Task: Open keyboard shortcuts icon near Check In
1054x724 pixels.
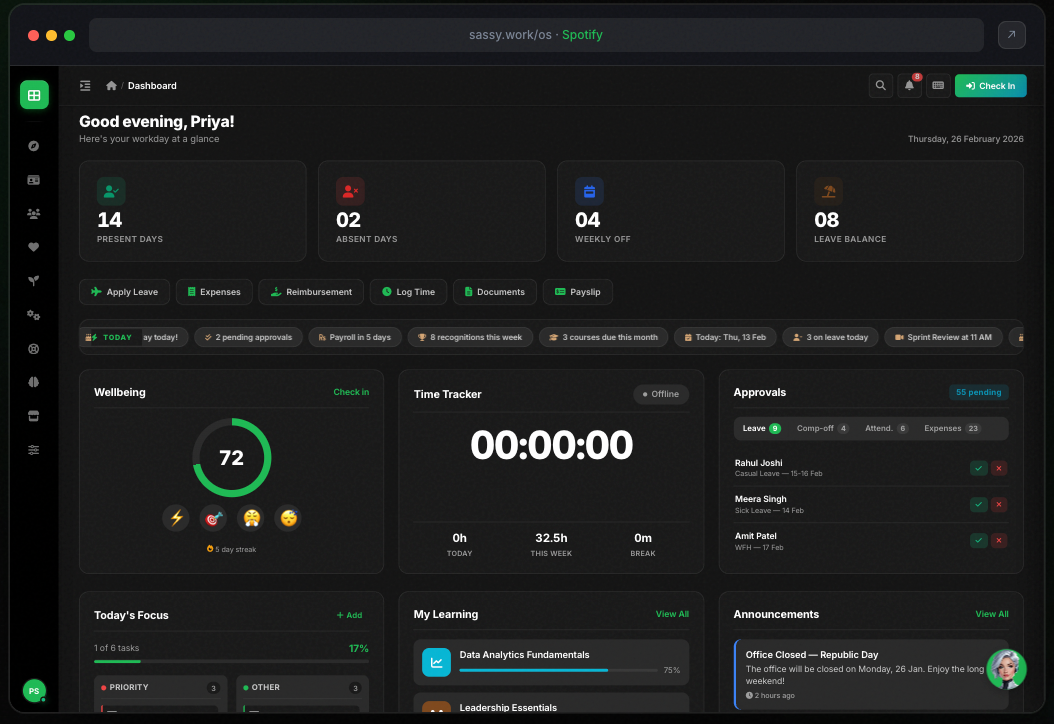Action: [938, 85]
